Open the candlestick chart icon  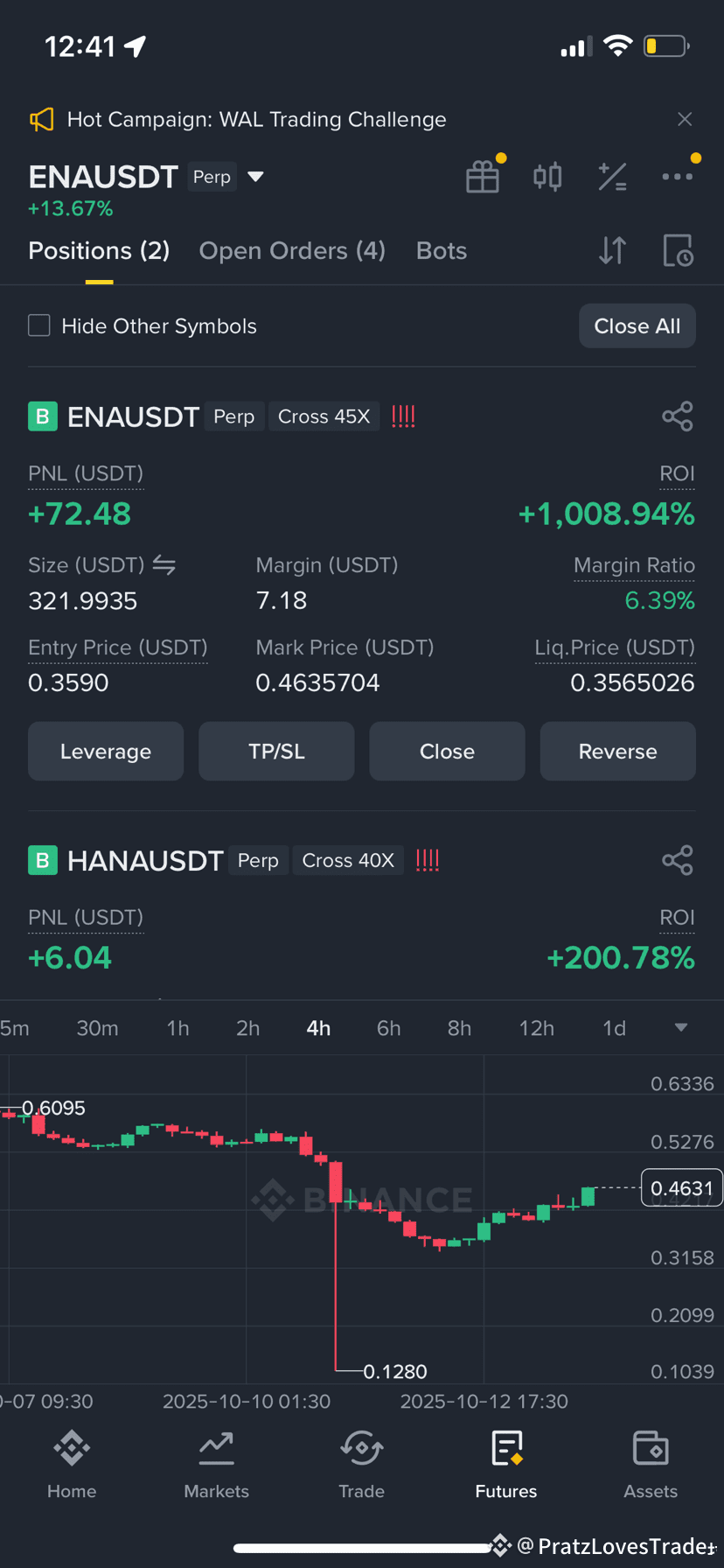click(x=547, y=177)
